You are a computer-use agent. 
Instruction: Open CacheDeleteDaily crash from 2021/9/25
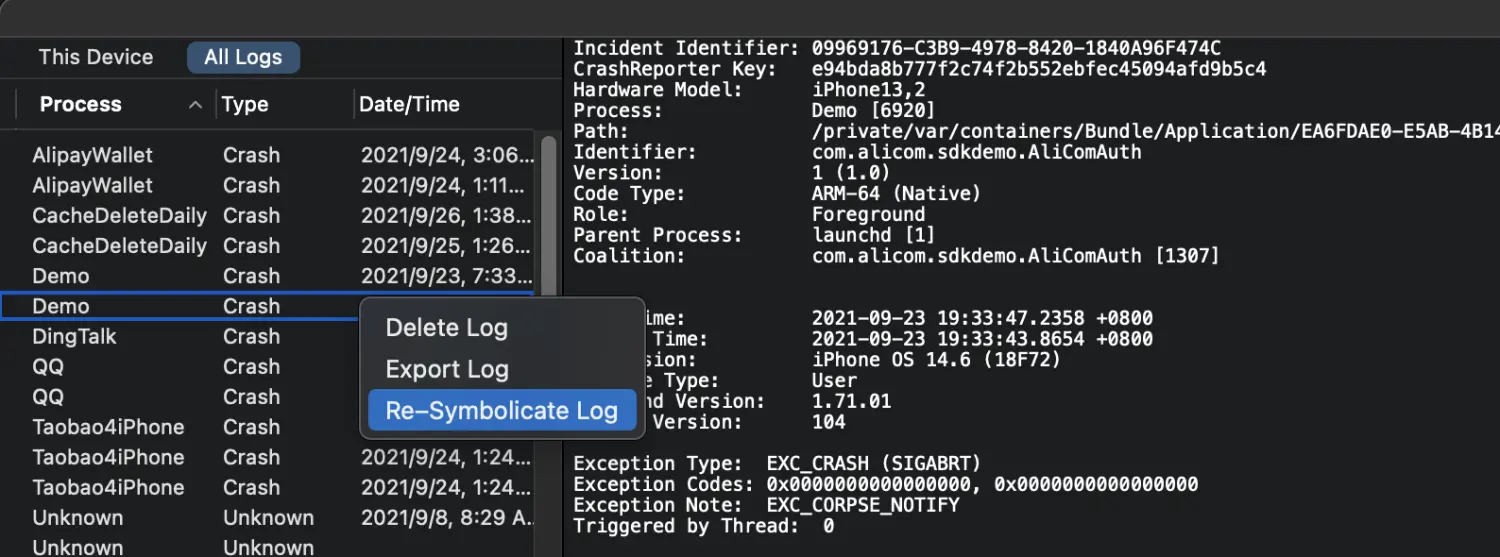click(119, 245)
